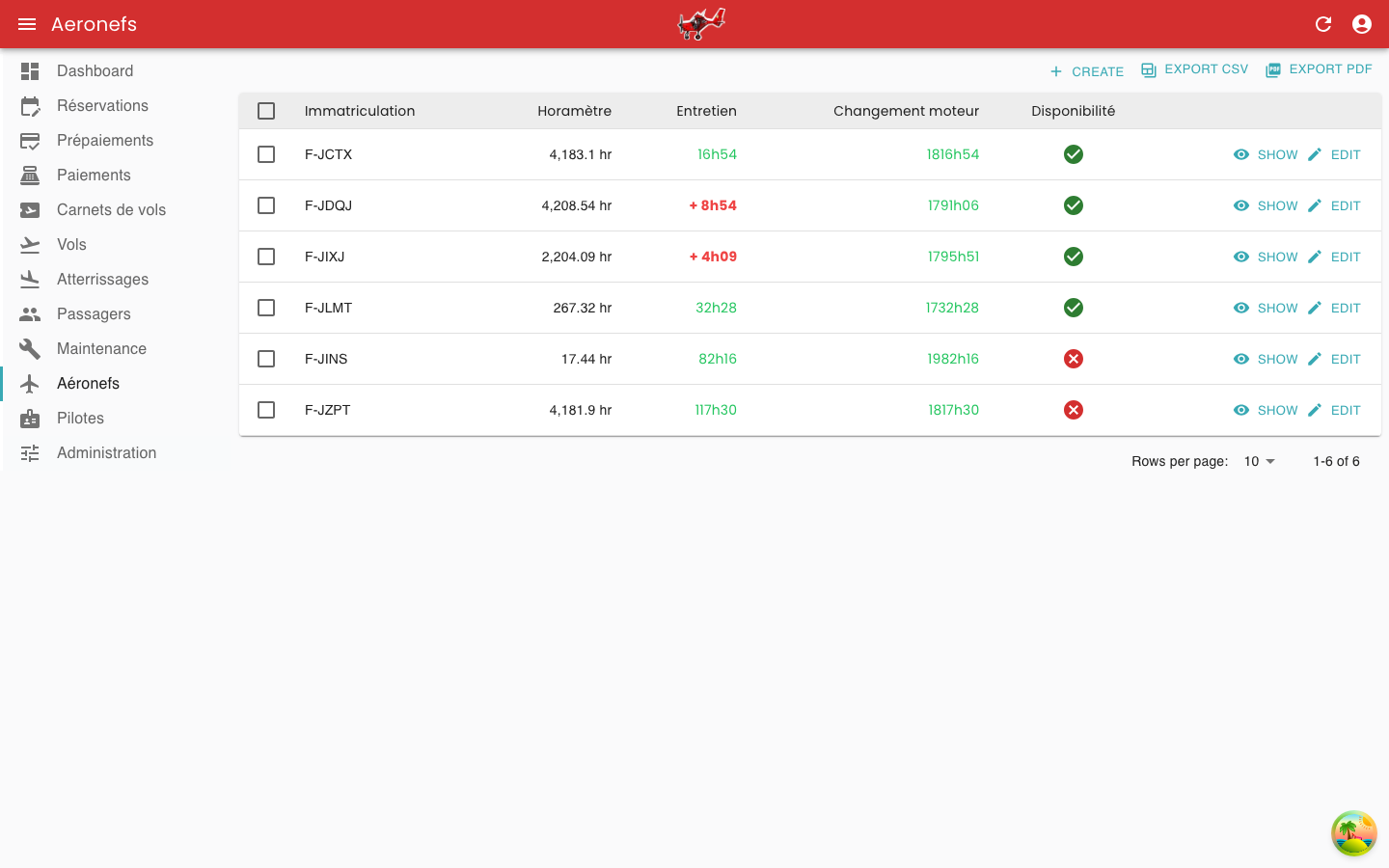Export the list with EXPORT CSV
The height and width of the screenshot is (868, 1389).
[x=1194, y=69]
